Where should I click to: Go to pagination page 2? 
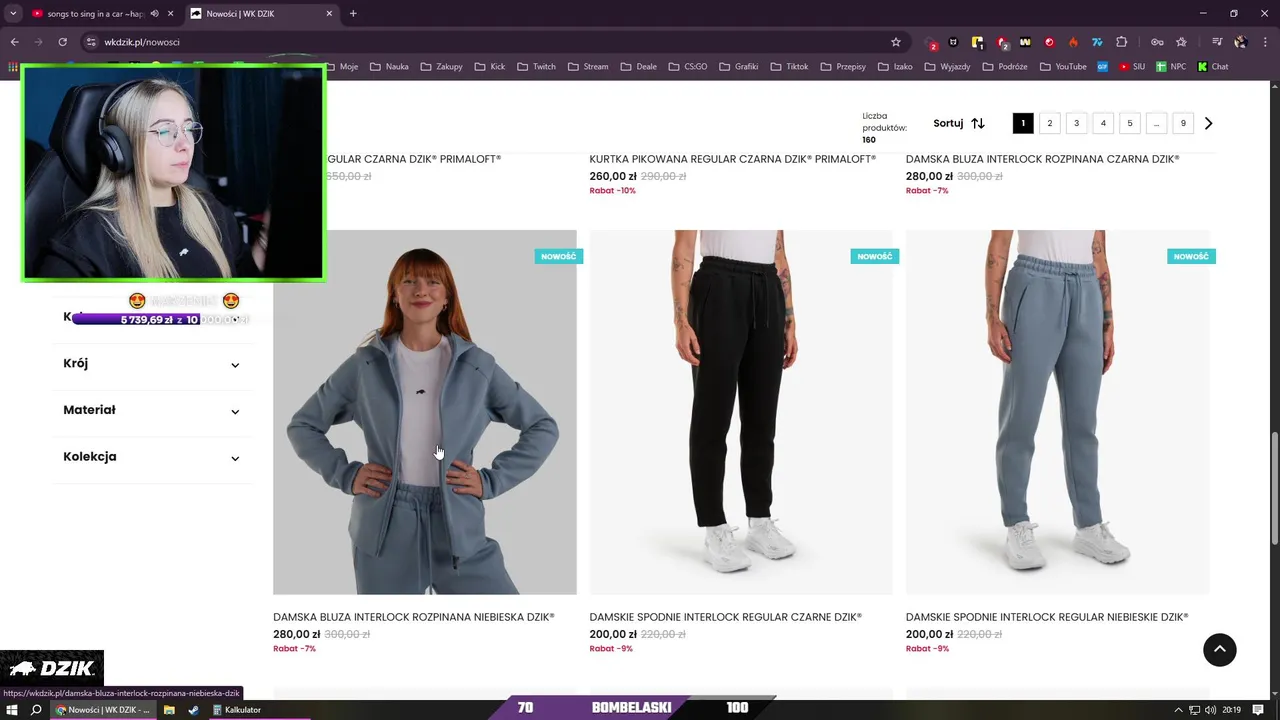[x=1050, y=123]
